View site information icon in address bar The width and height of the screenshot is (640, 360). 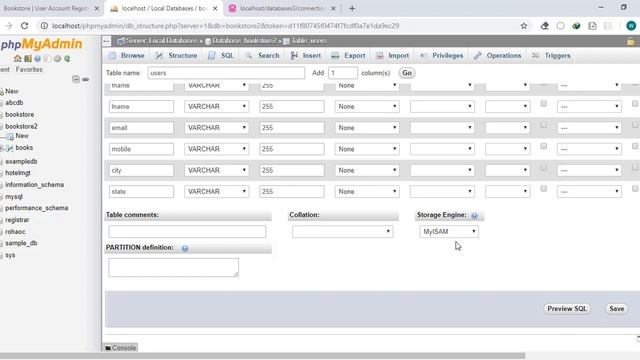coord(44,26)
